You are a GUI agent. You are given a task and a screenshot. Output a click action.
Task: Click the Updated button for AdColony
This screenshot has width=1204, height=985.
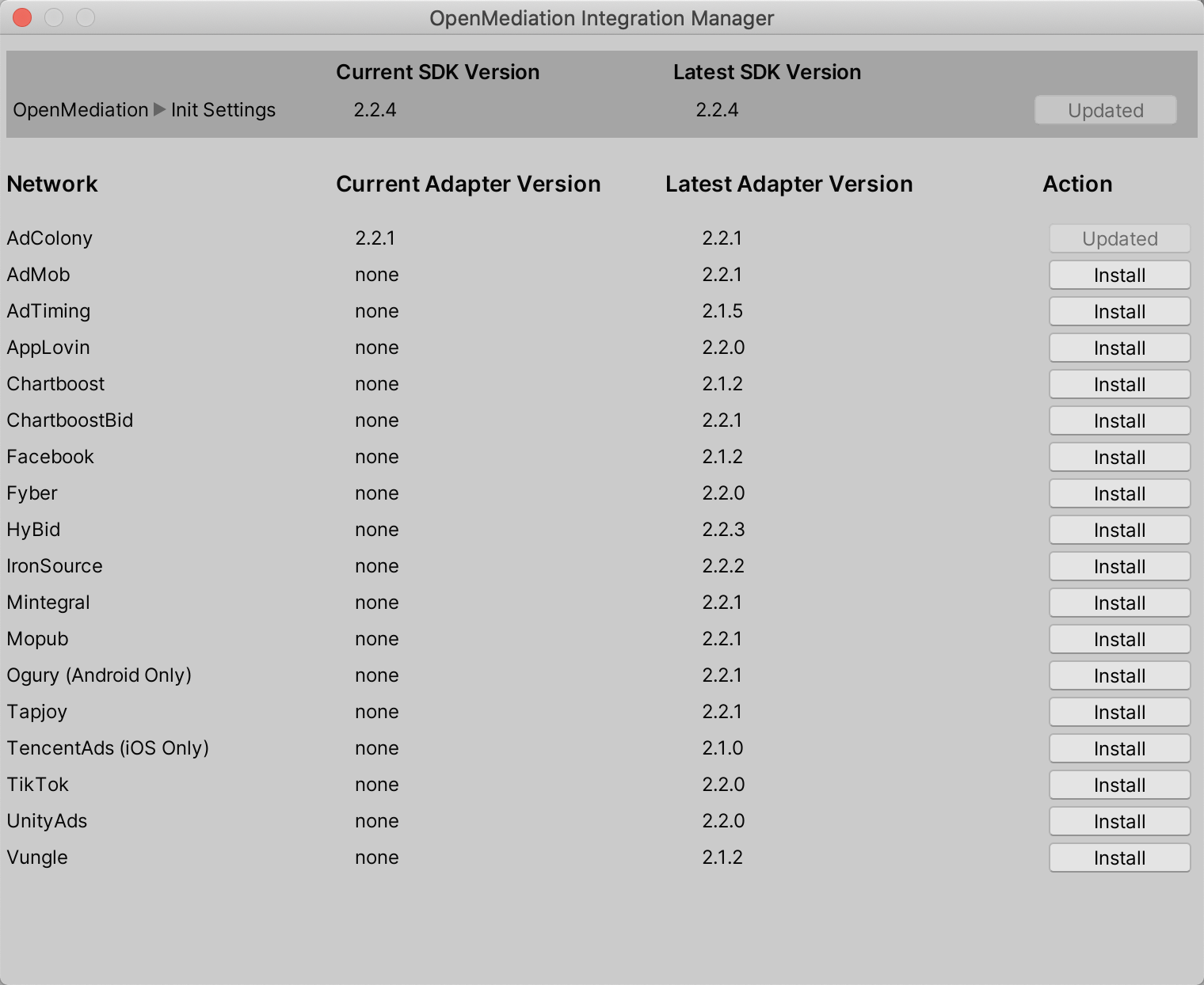point(1119,238)
